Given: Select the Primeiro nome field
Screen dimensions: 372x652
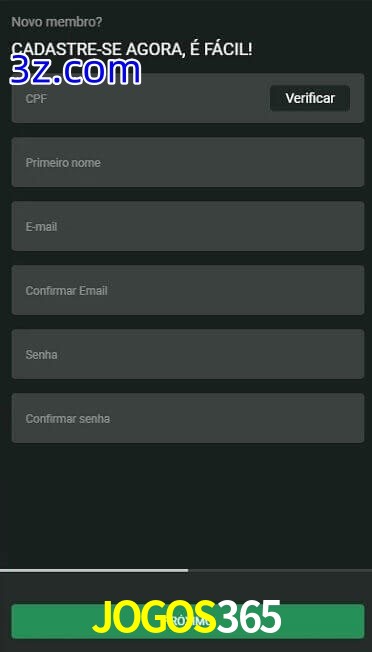Looking at the screenshot, I should point(188,162).
